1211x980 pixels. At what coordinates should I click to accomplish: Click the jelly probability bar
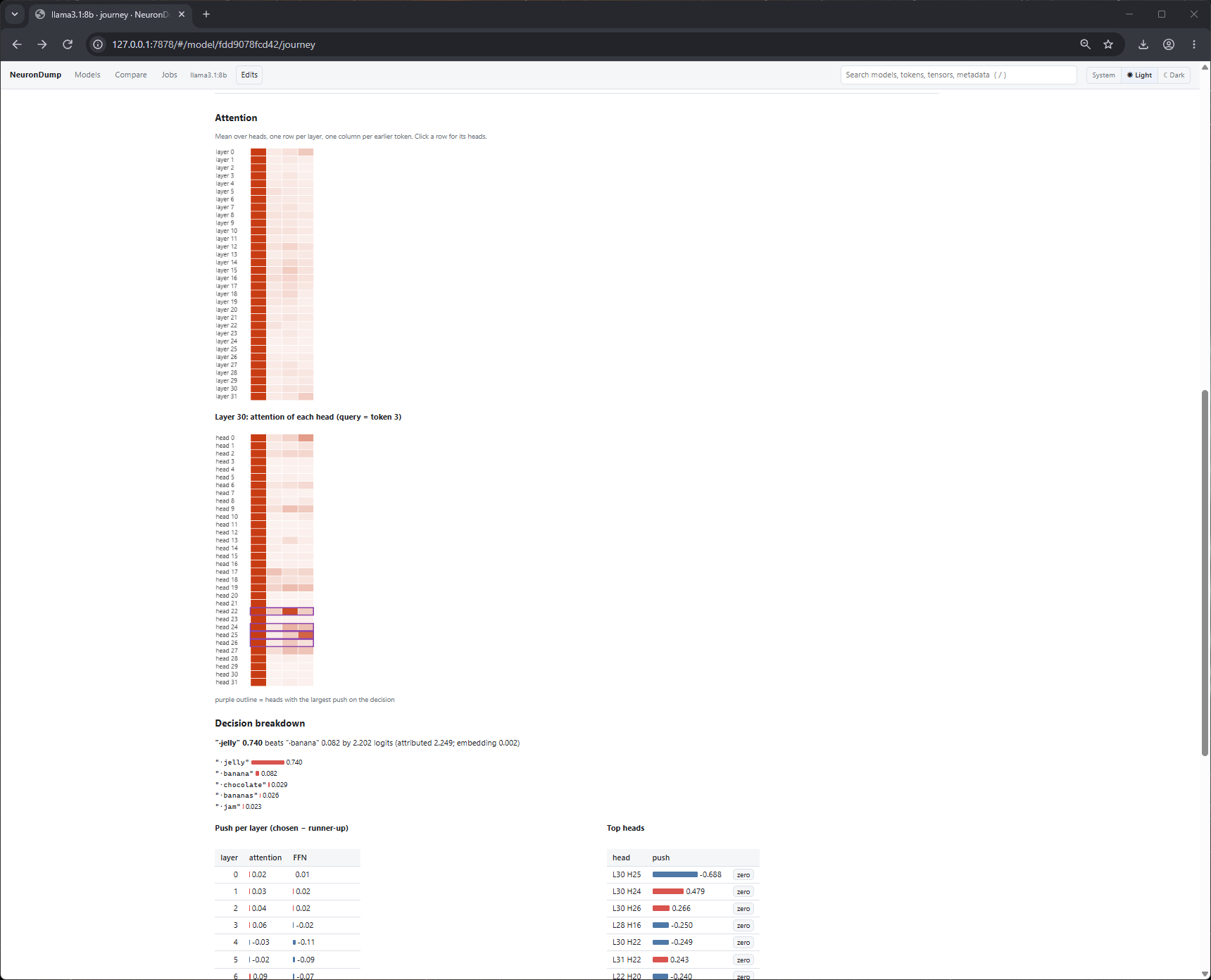tap(268, 762)
